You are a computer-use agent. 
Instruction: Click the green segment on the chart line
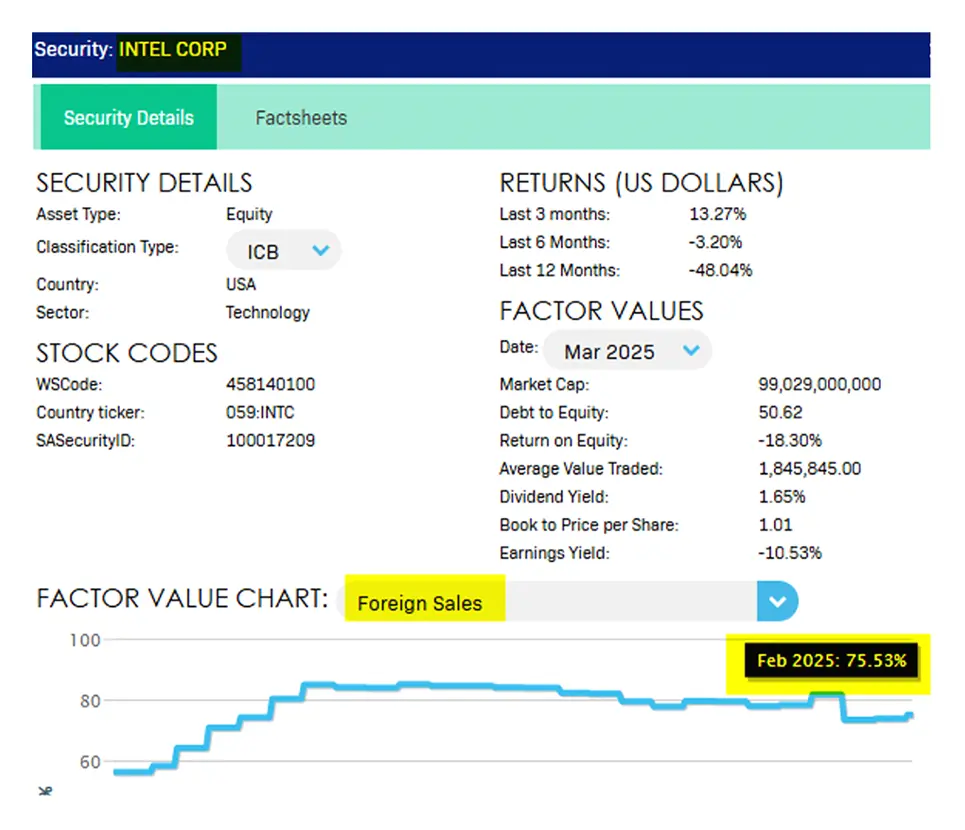coord(827,694)
